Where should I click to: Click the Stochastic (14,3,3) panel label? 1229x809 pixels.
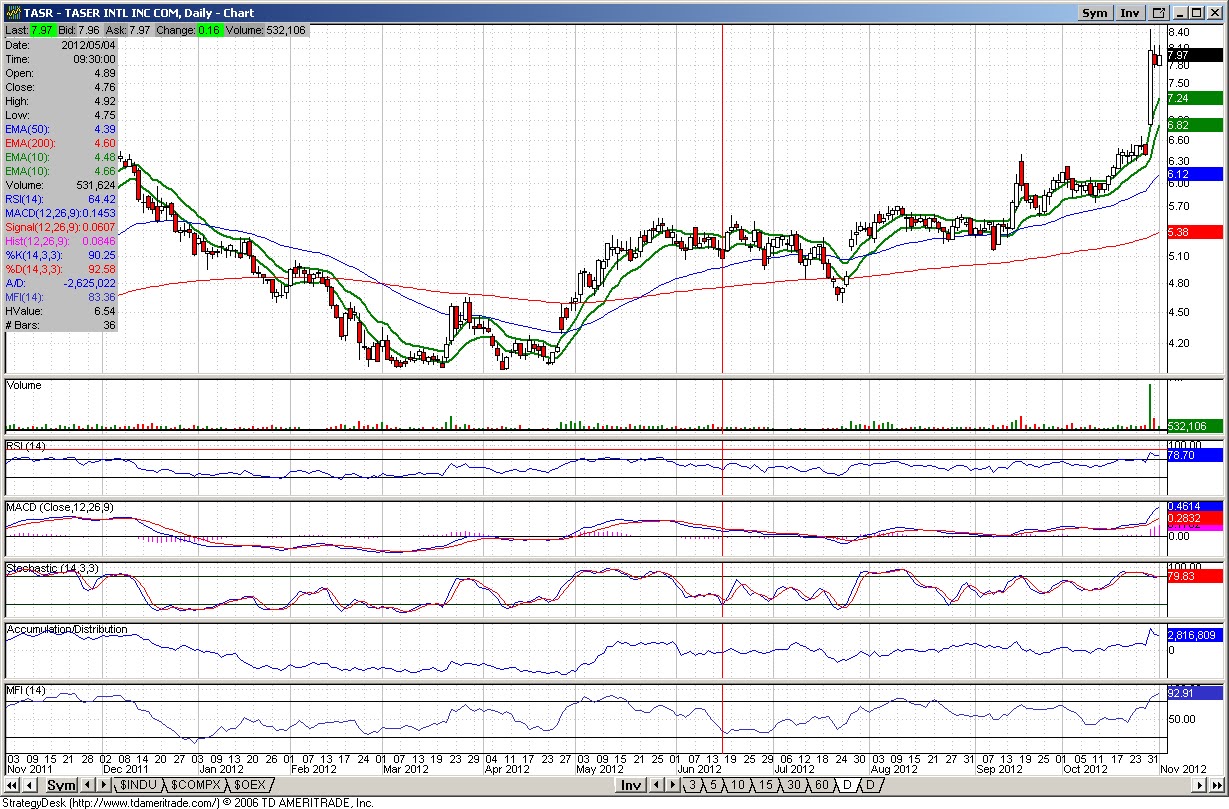point(52,568)
